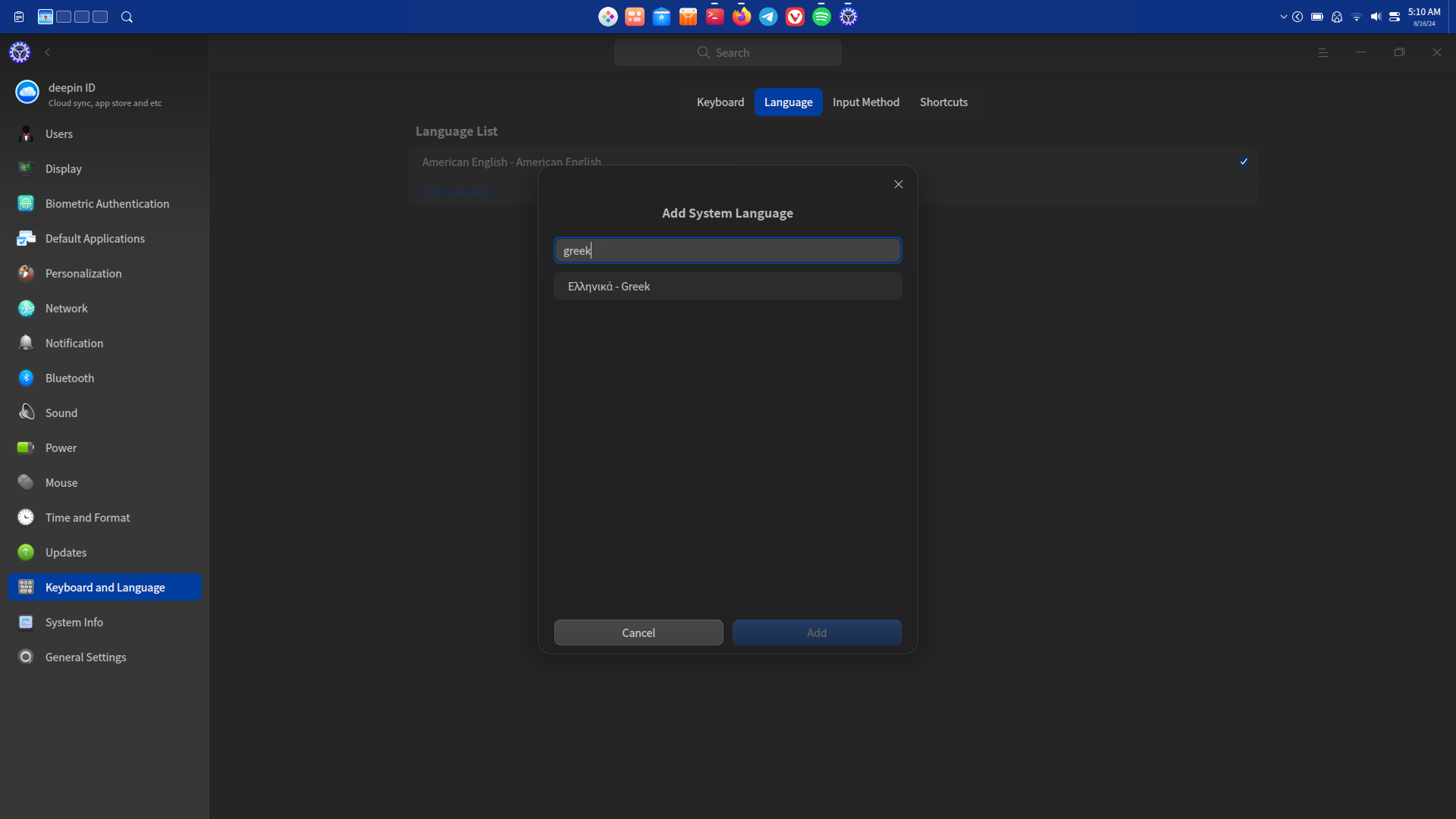Select the checked American English language row
This screenshot has width=1456, height=819.
[833, 162]
